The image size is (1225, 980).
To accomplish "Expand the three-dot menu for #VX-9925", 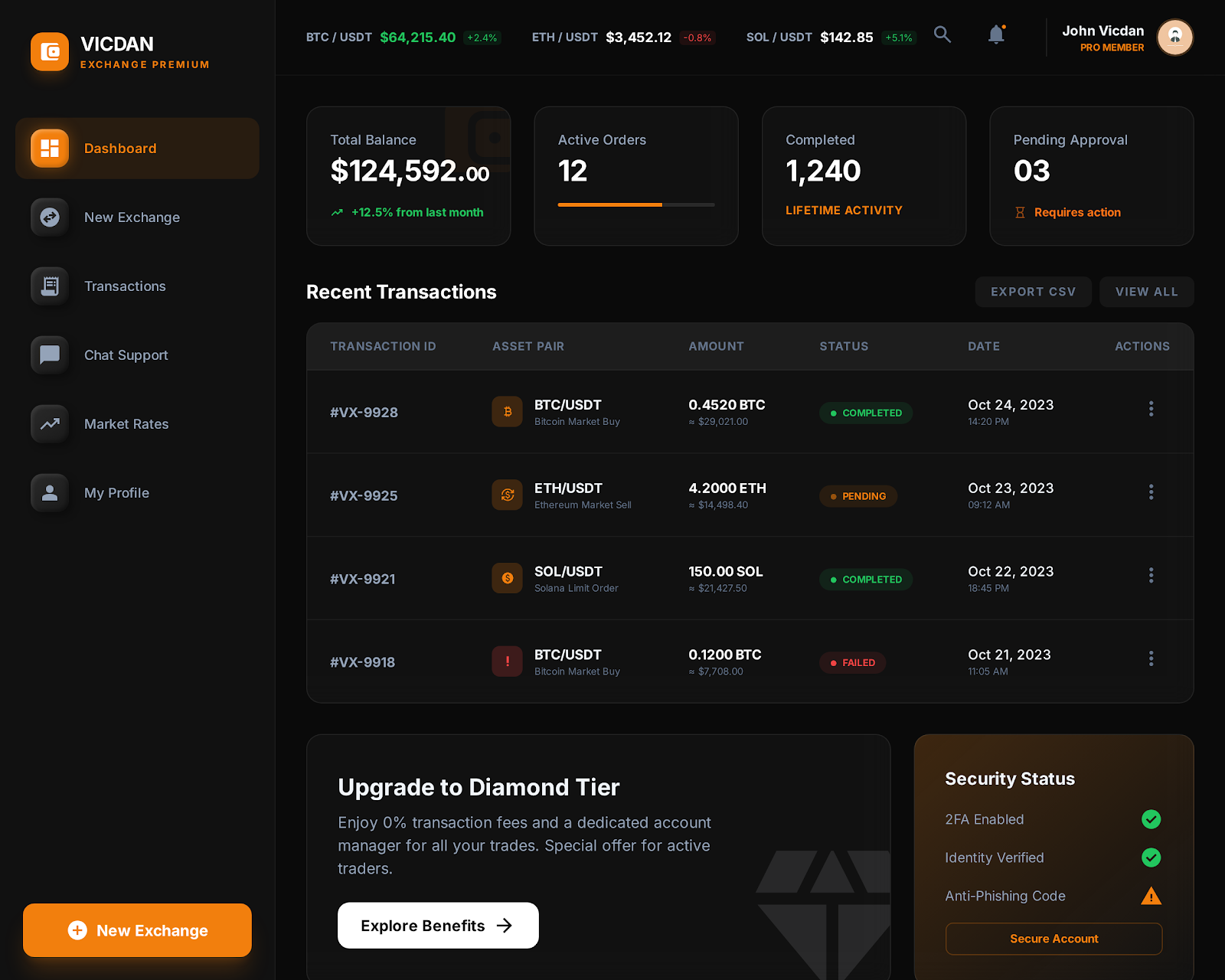I will click(x=1151, y=492).
